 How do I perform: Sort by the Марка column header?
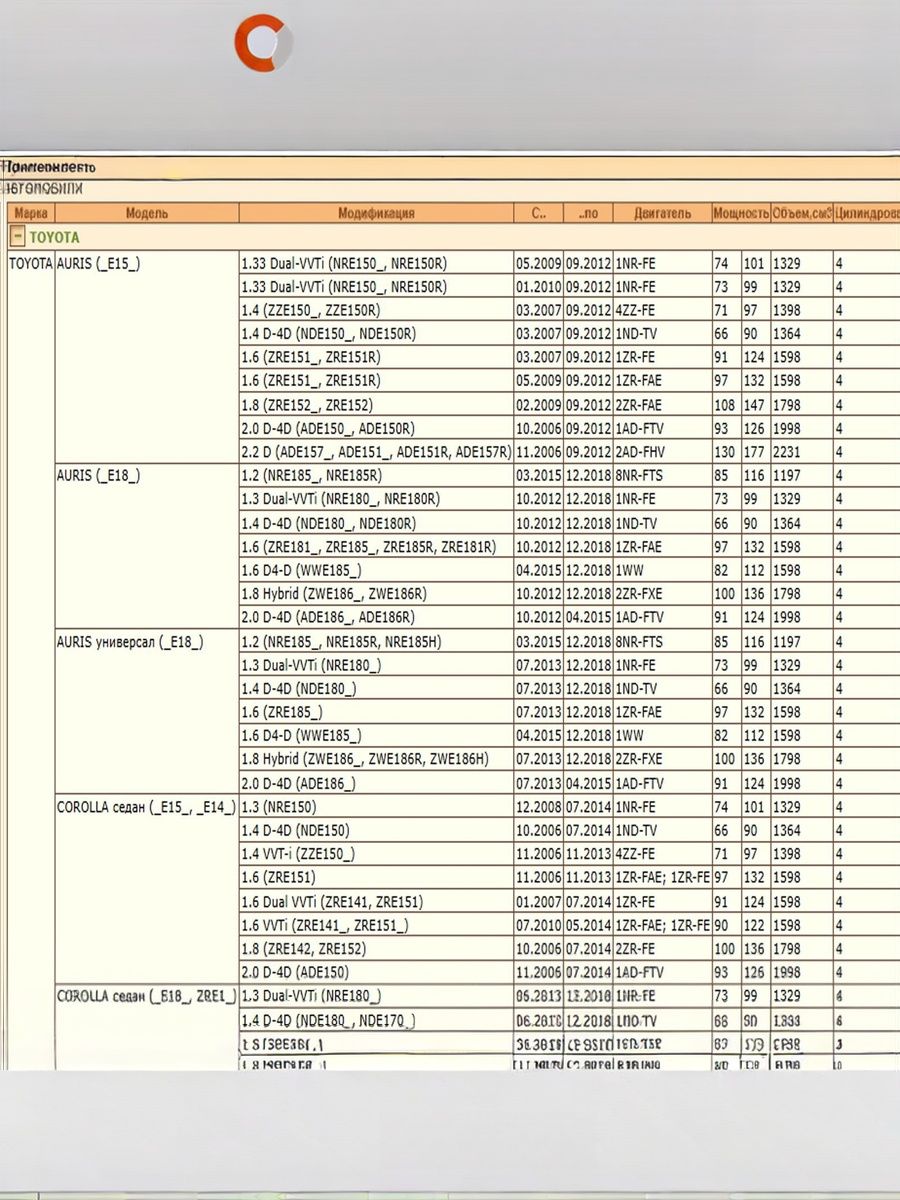[x=30, y=213]
